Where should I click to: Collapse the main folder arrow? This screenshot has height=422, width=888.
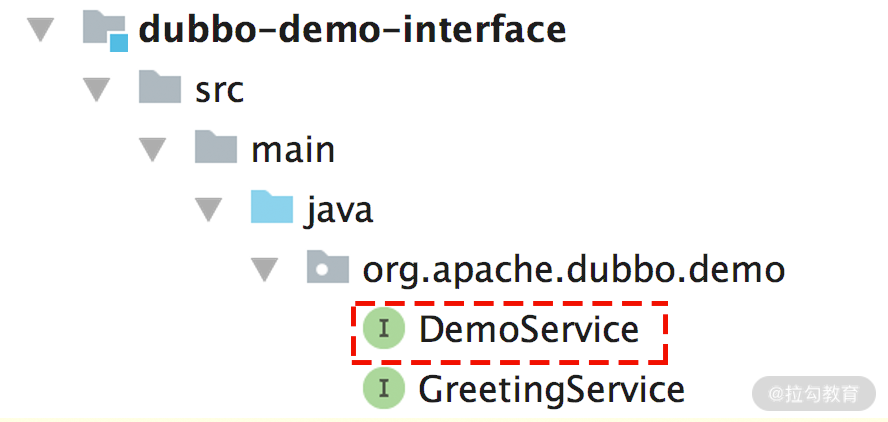(x=154, y=150)
